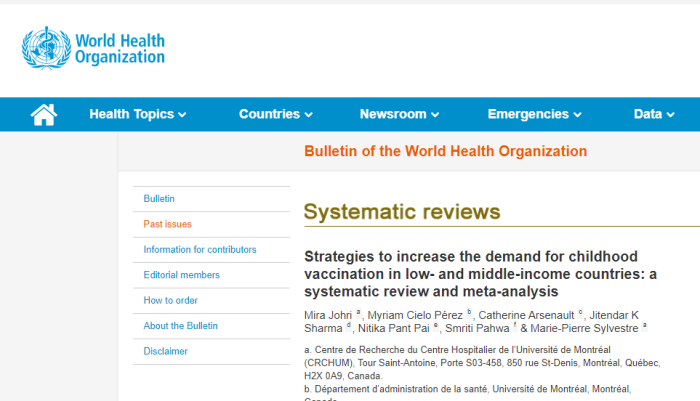Click affiliation footnote 'c' after Catherine Arsenault
Screen dimensions: 700x401
(580, 312)
